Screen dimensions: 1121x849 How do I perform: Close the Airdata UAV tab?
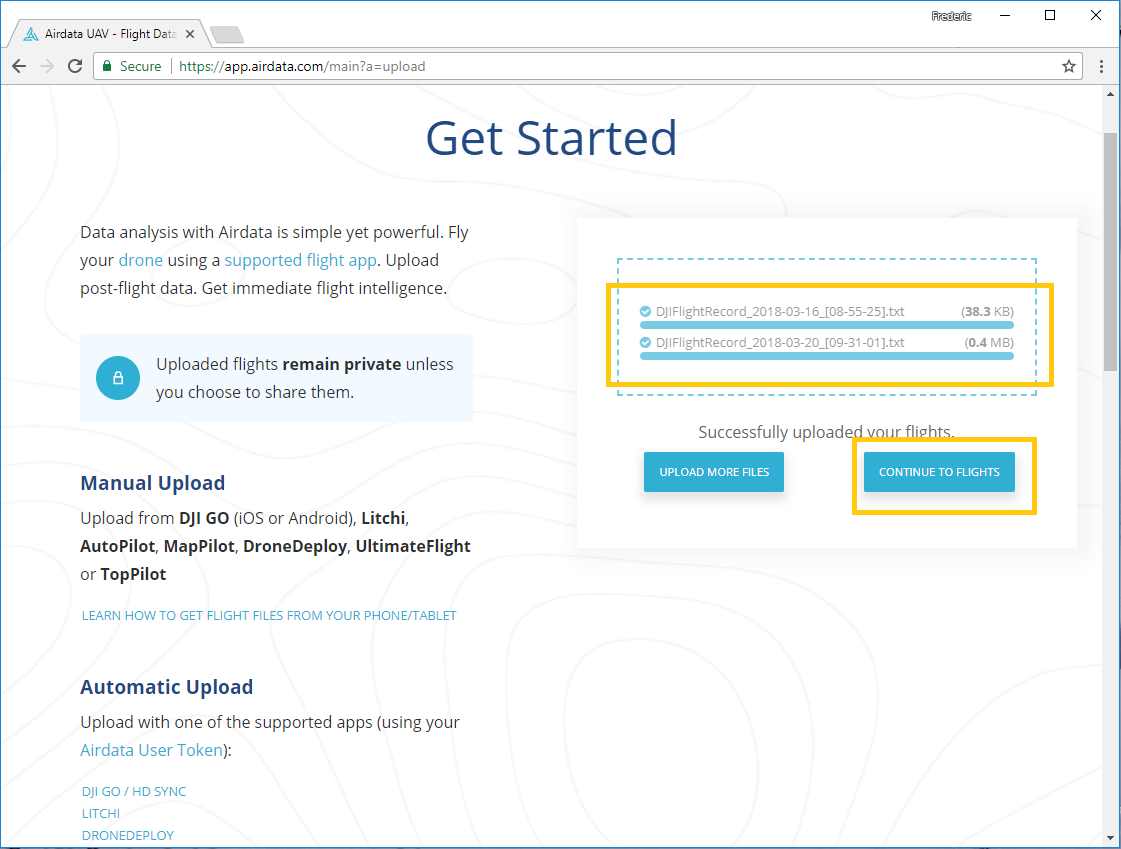(190, 34)
